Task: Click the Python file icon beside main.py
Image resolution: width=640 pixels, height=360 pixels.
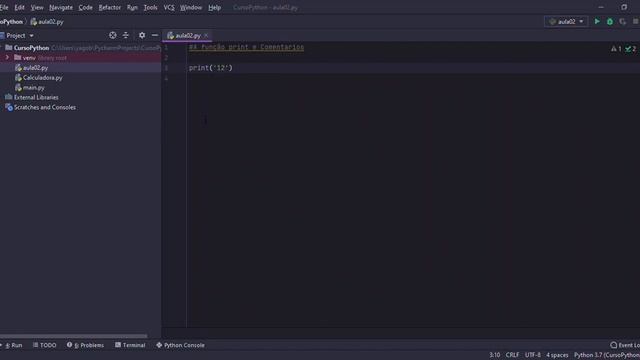Action: coord(18,87)
